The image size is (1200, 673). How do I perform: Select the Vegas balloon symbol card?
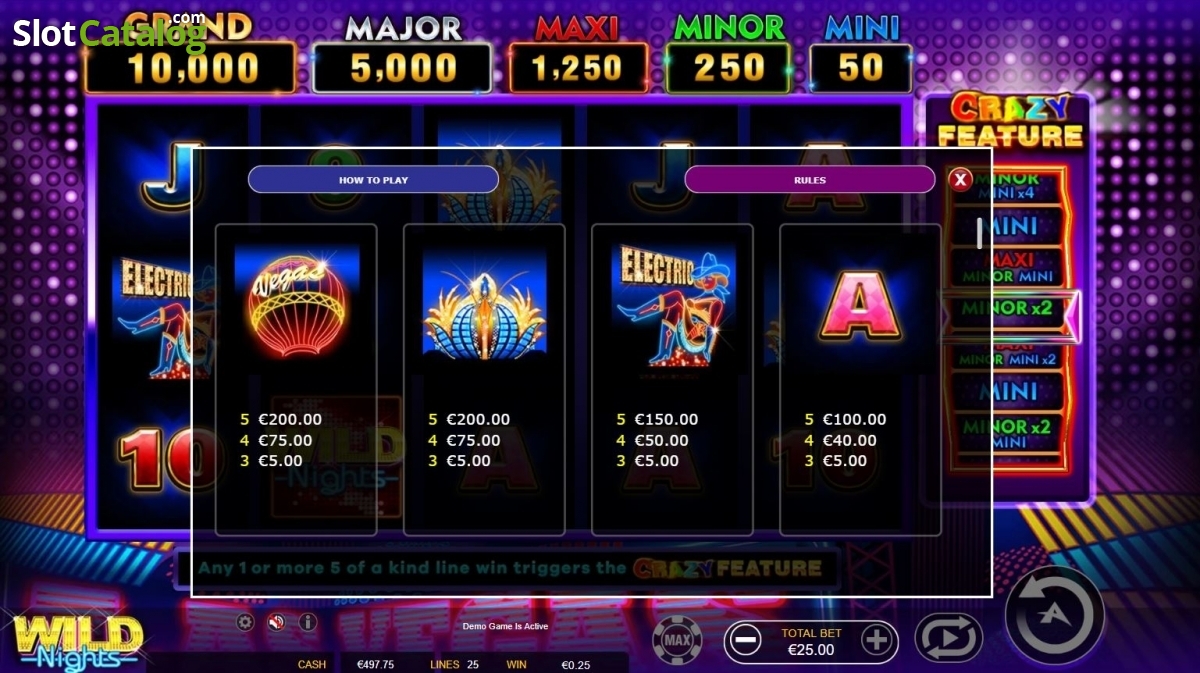(296, 380)
